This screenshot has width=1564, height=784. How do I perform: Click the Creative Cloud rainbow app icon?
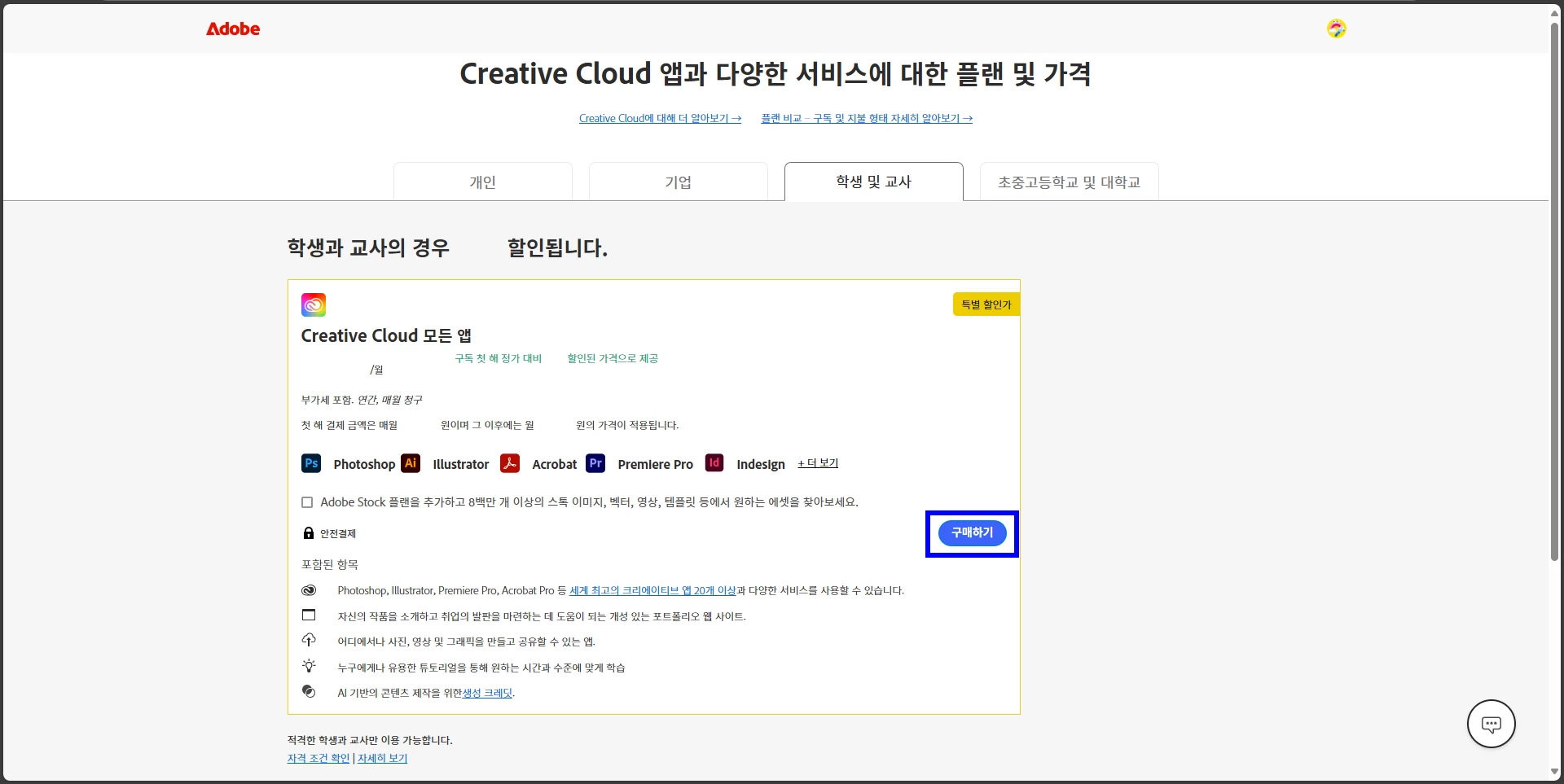(x=314, y=304)
